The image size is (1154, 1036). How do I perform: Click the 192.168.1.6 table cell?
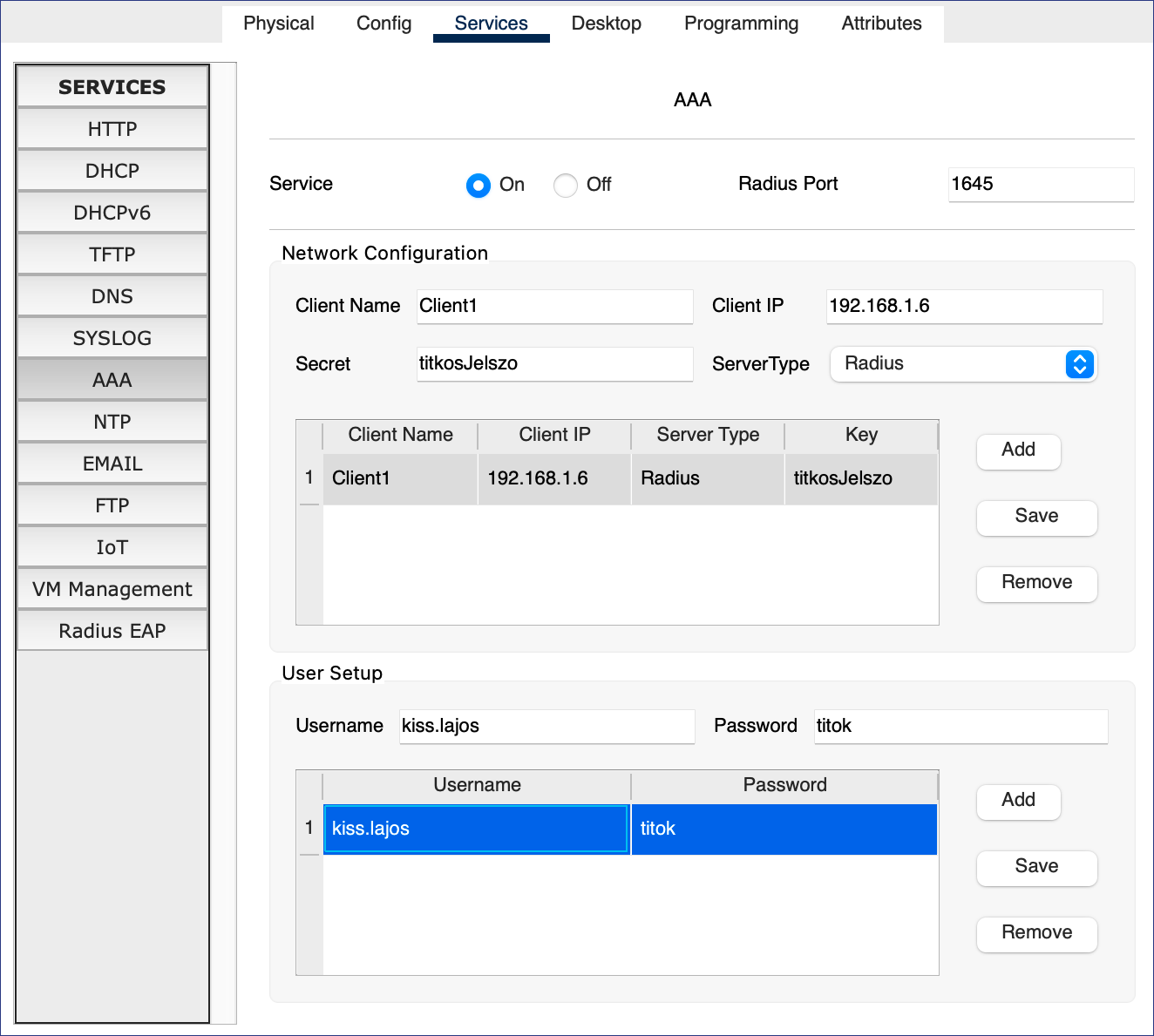(554, 478)
